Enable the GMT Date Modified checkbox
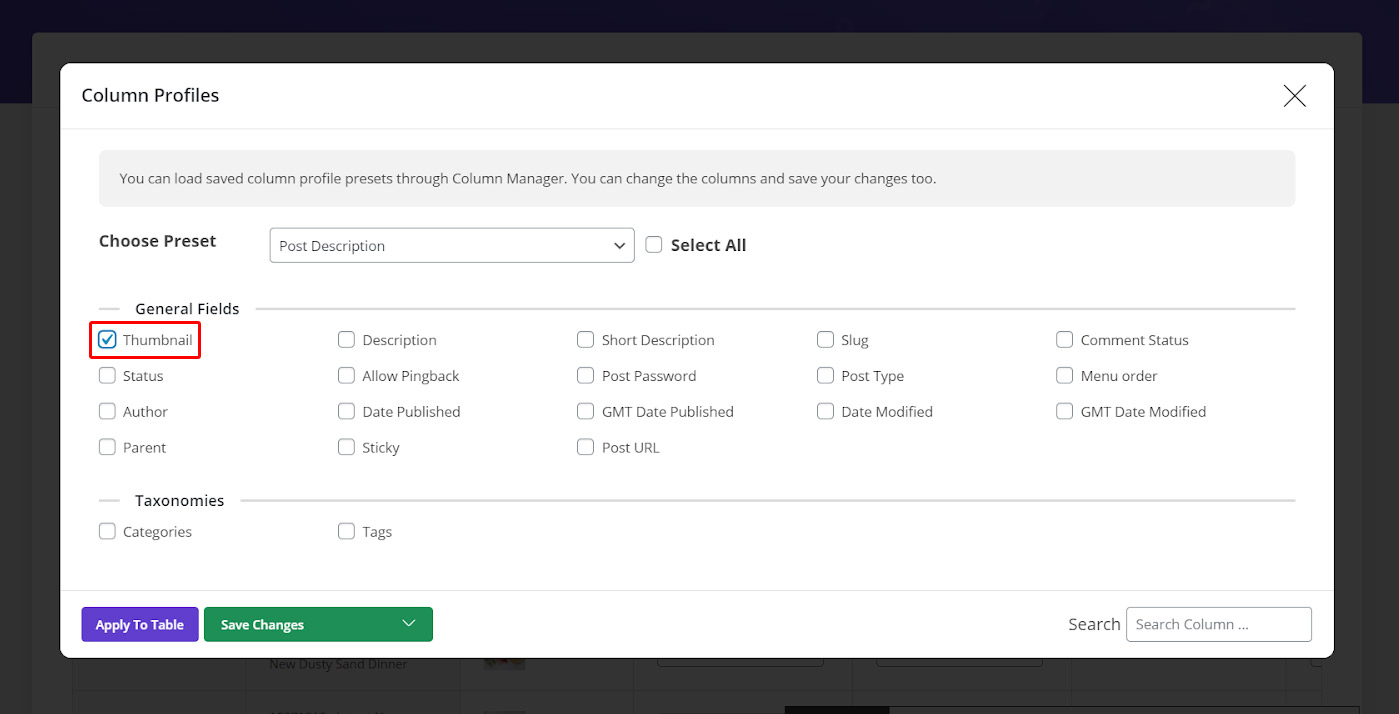This screenshot has width=1399, height=714. pyautogui.click(x=1064, y=412)
